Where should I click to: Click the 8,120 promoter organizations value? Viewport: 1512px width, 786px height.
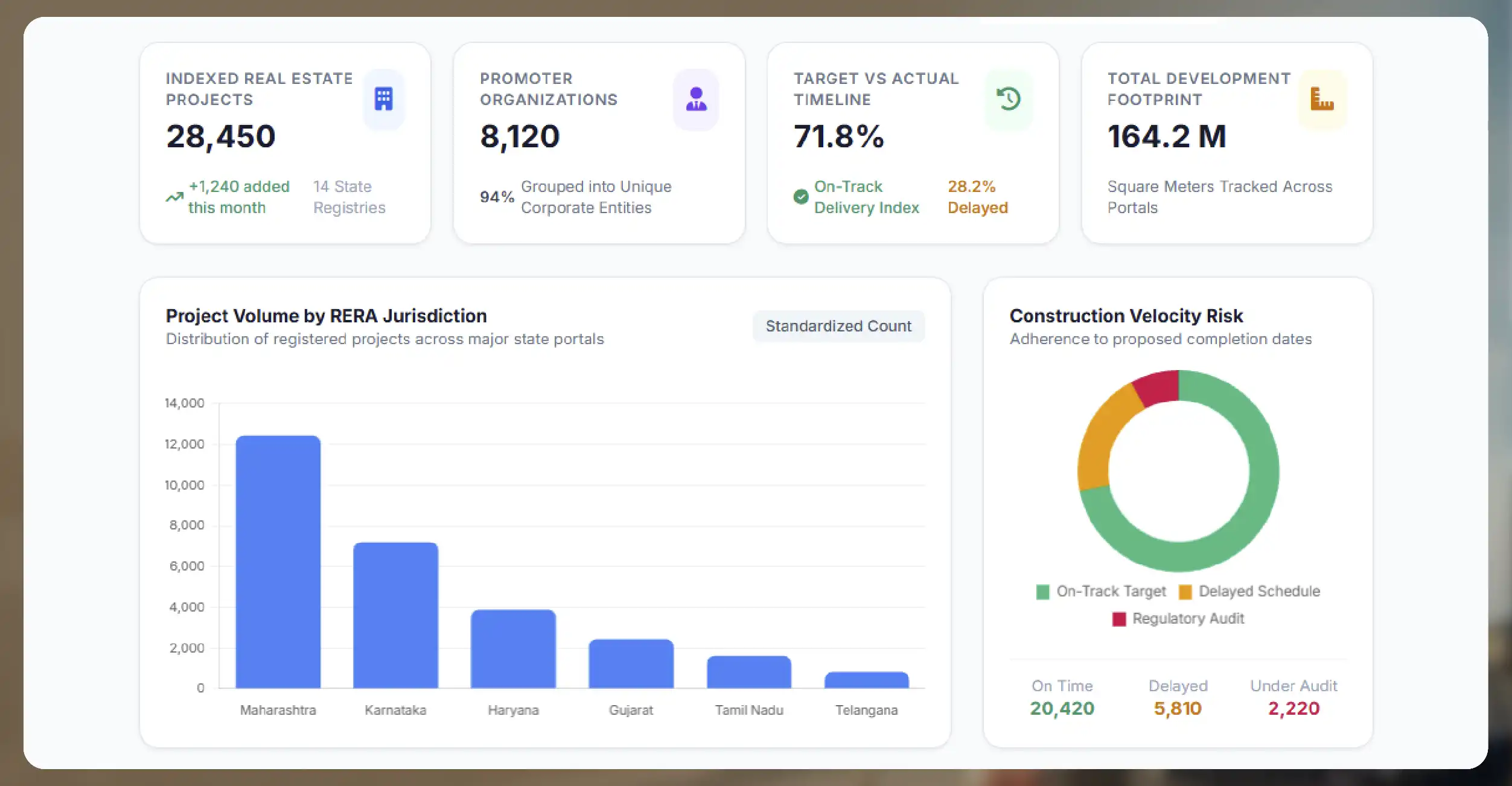(x=520, y=136)
